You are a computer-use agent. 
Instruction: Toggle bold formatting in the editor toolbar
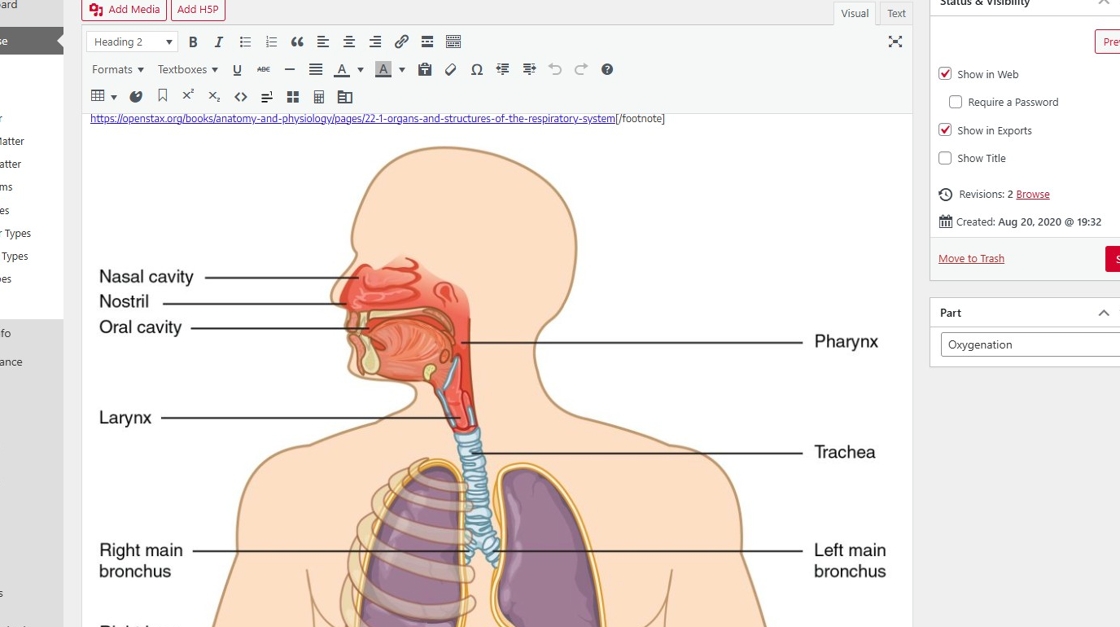click(193, 42)
